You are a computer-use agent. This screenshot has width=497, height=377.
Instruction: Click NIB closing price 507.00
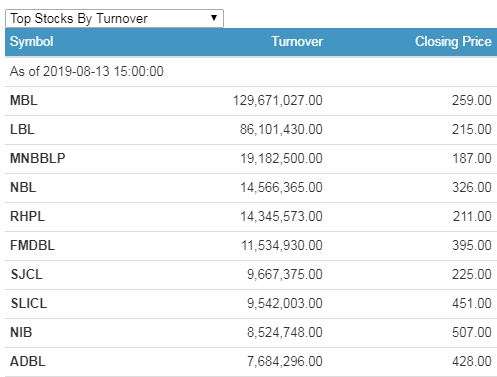click(x=472, y=332)
